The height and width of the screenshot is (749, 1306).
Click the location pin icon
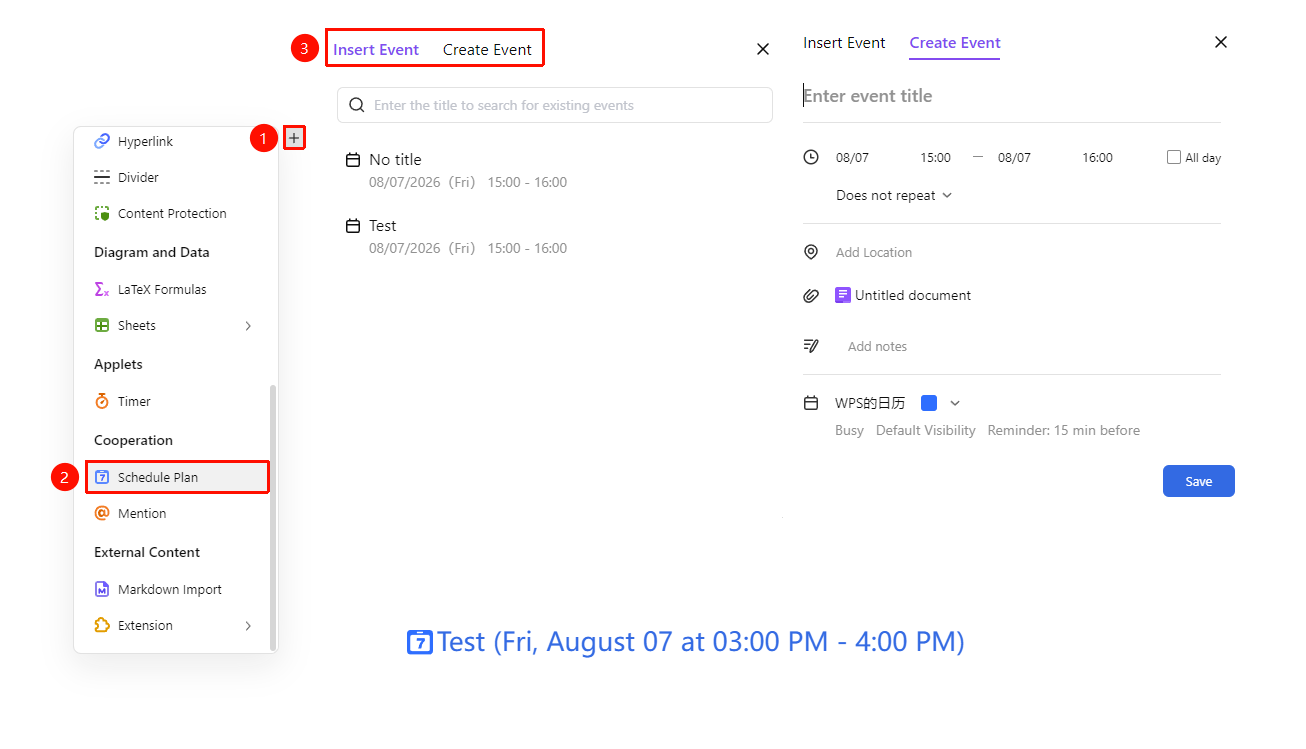click(811, 252)
